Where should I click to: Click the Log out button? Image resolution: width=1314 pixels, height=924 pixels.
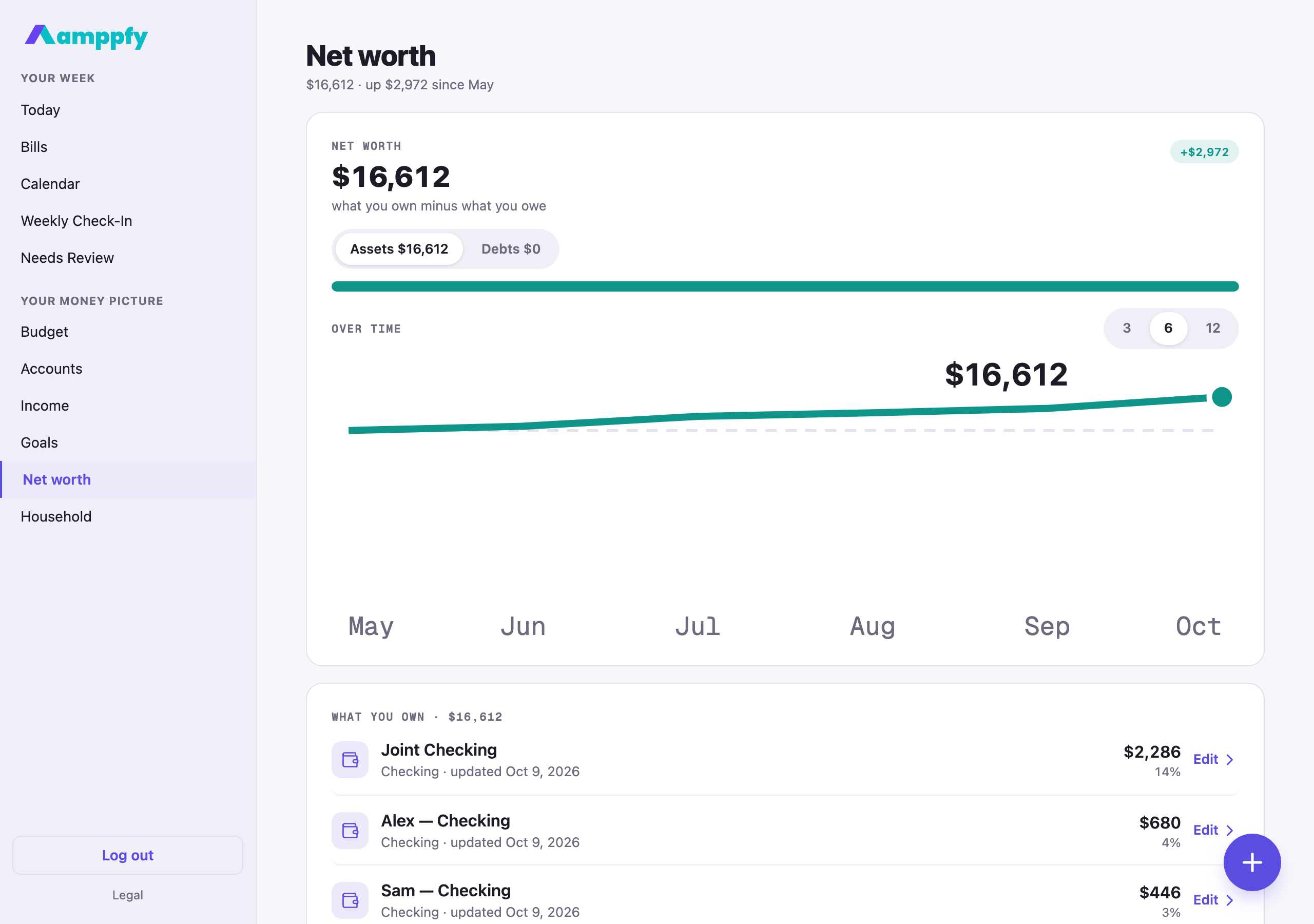click(x=128, y=855)
